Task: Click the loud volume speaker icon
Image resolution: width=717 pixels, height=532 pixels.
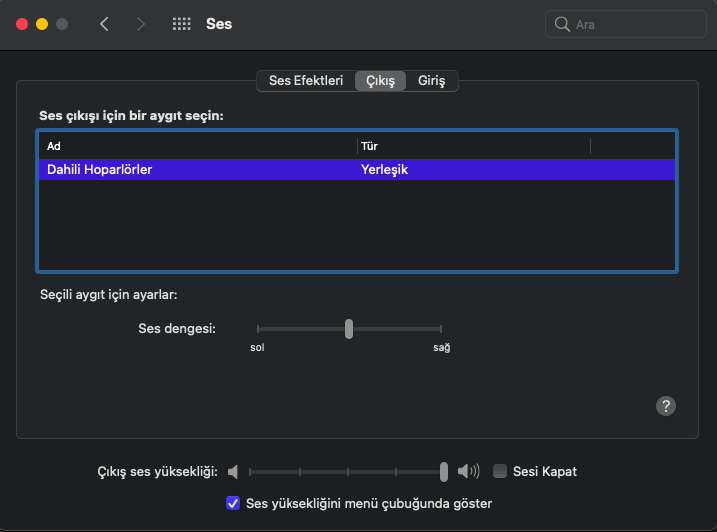Action: point(468,471)
